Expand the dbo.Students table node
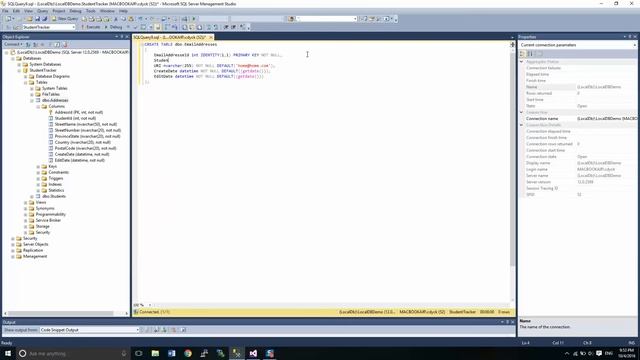 click(x=32, y=196)
